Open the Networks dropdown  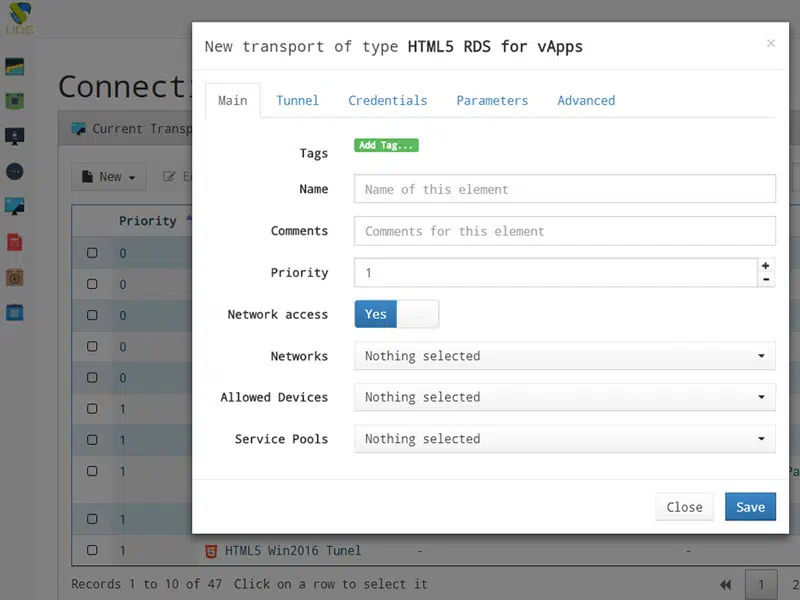tap(565, 356)
